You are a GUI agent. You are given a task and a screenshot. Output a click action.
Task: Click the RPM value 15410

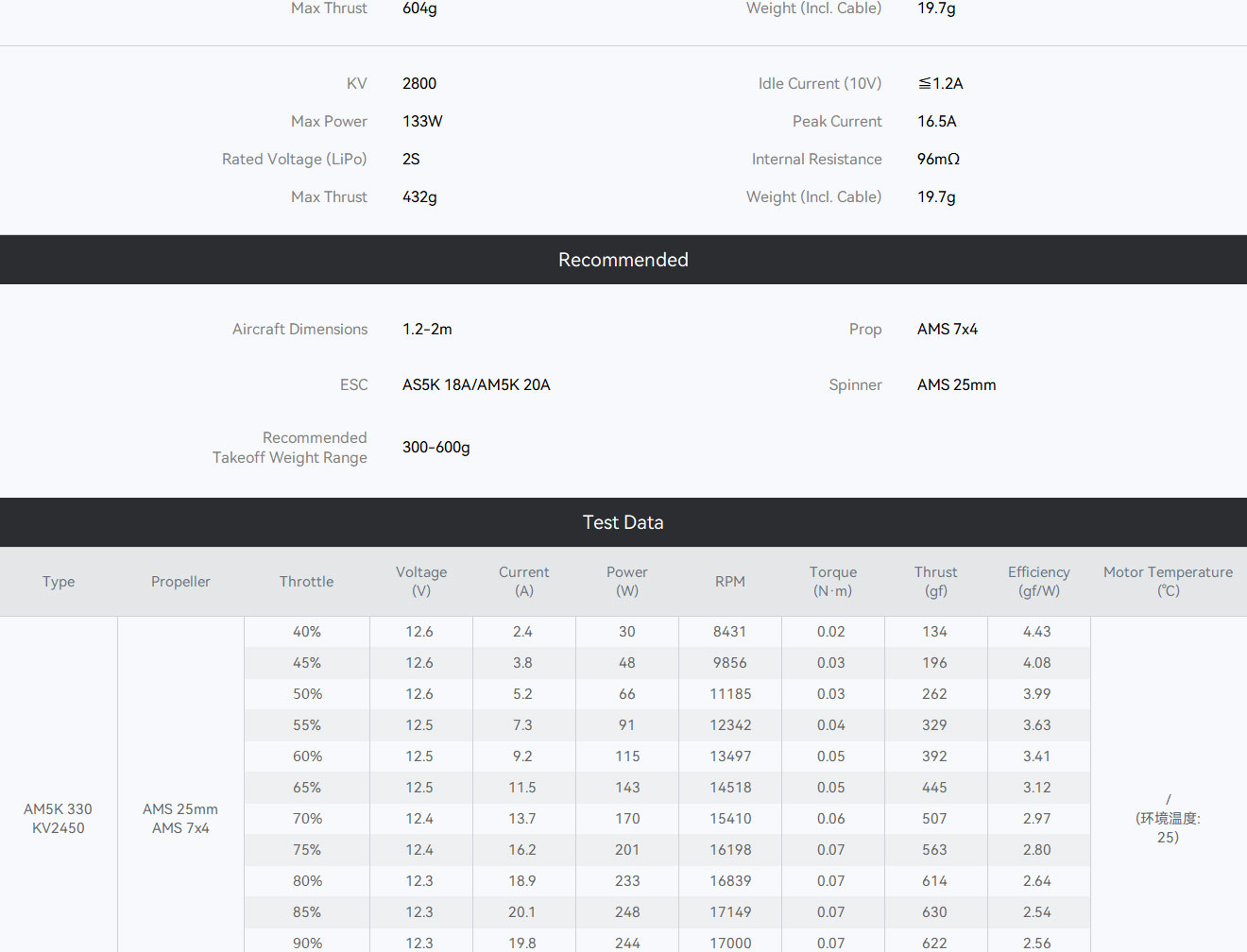point(730,819)
